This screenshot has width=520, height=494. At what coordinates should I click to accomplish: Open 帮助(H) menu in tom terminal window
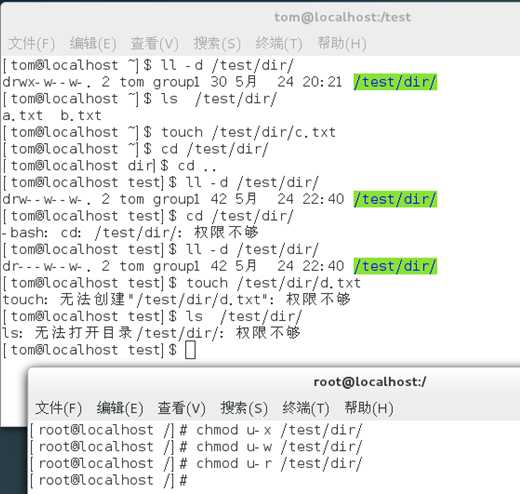(342, 43)
